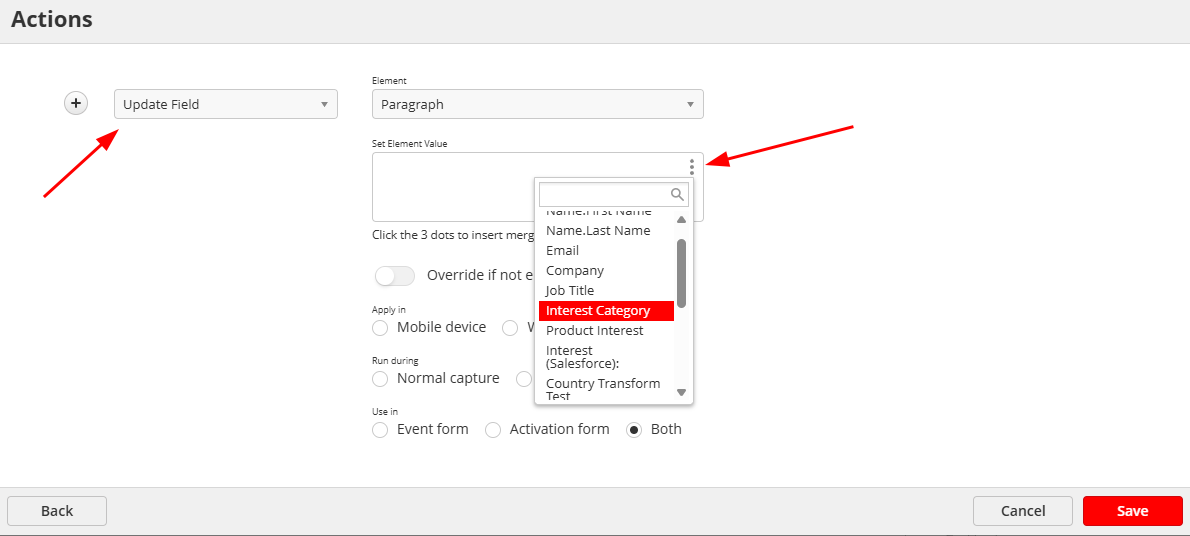Choose Country Transform Test from the list
The image size is (1190, 536).
pos(606,389)
